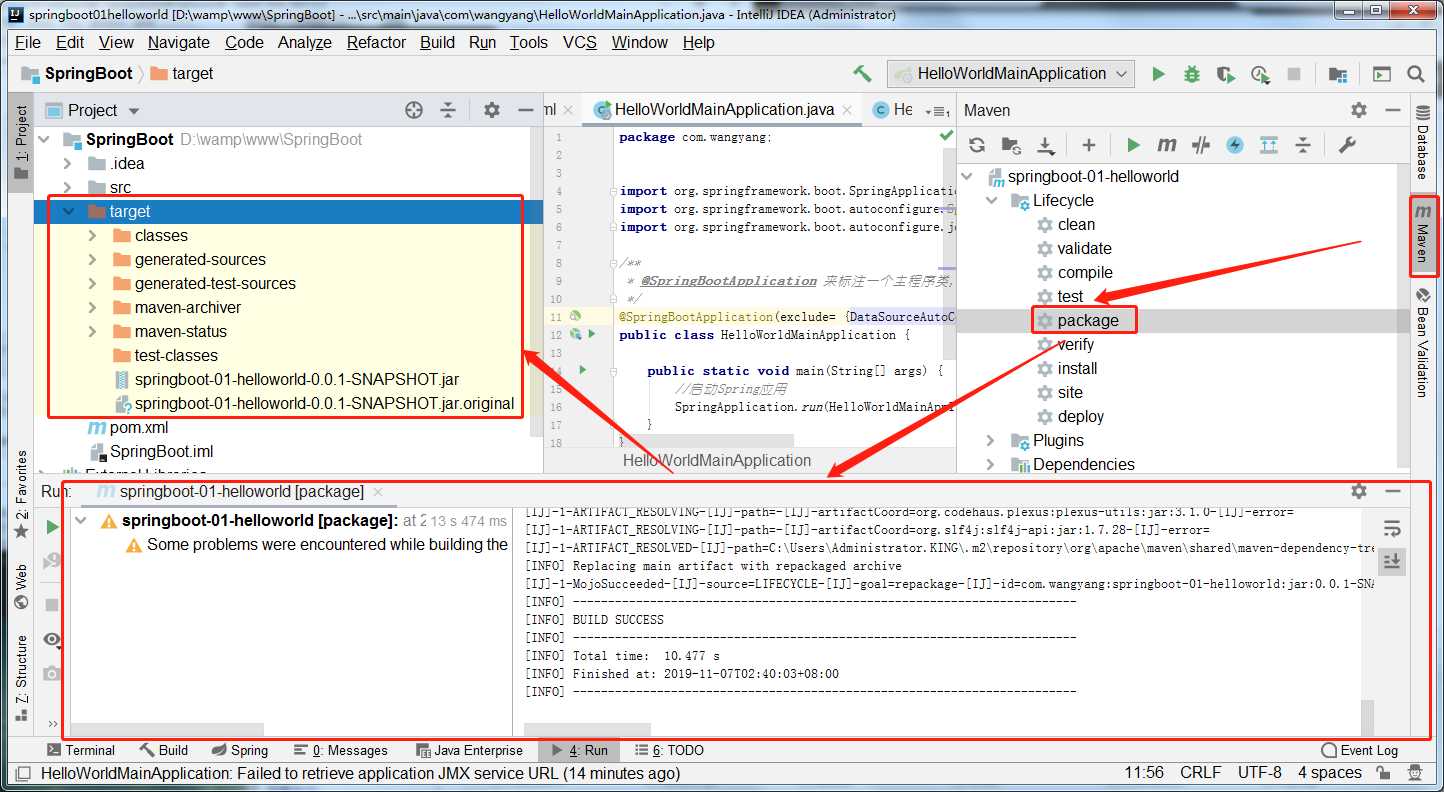The width and height of the screenshot is (1444, 792).
Task: Run HelloWorldMainApplication with green play icon
Action: (x=1158, y=74)
